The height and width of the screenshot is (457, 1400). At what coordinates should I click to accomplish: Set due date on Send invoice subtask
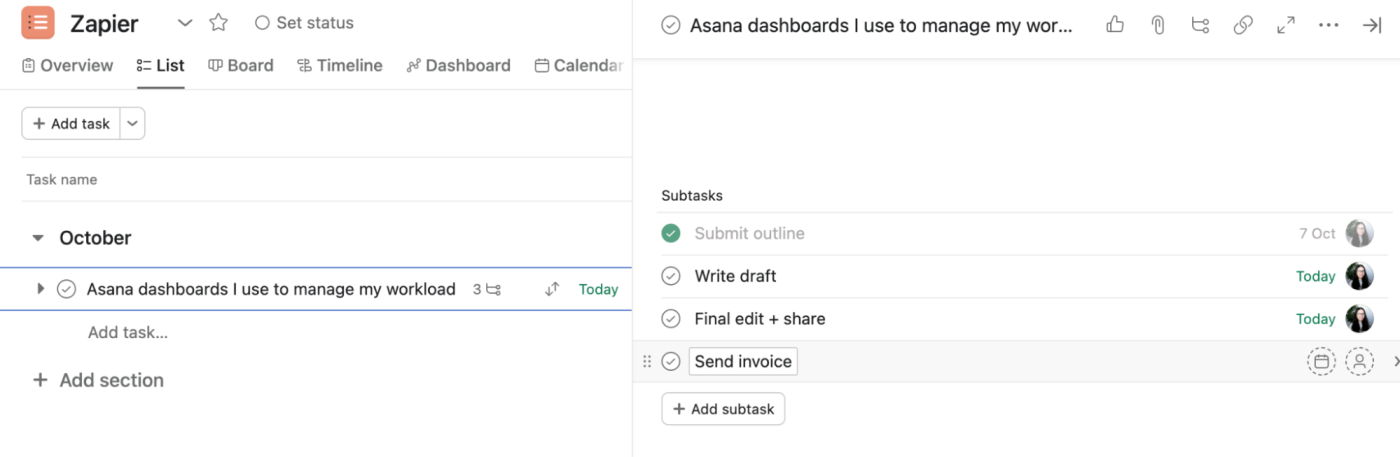[x=1321, y=361]
